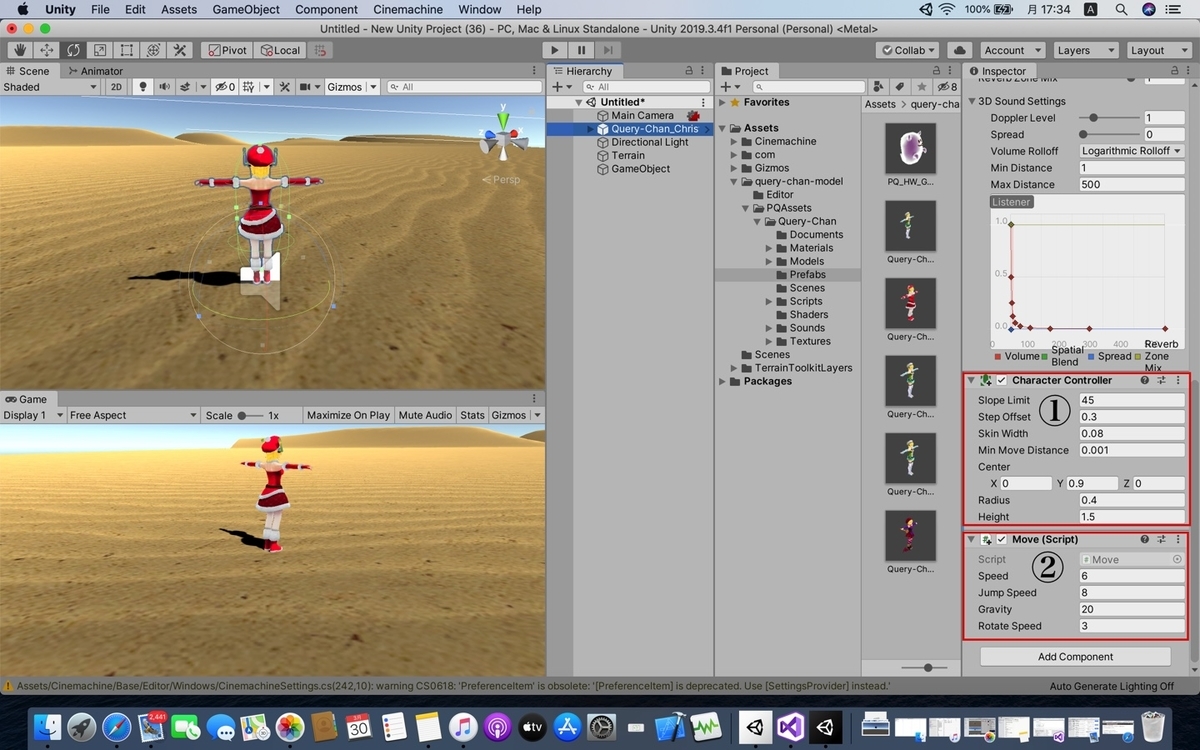Click the Move script object picker circle
1200x750 pixels.
[1177, 560]
